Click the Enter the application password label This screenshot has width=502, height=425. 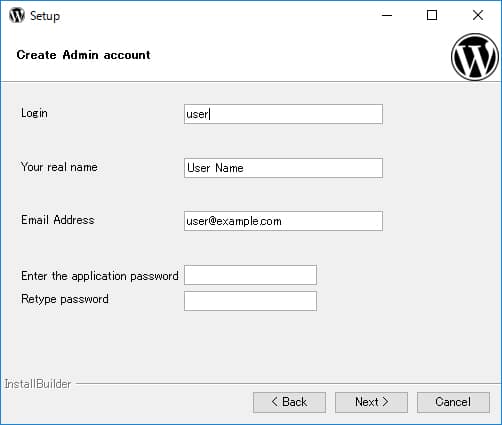point(100,276)
